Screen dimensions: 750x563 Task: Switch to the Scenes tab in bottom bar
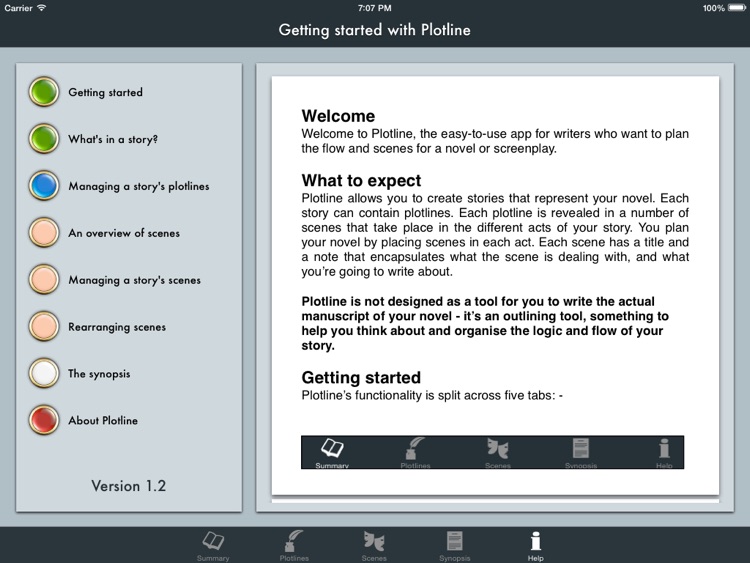click(x=374, y=546)
